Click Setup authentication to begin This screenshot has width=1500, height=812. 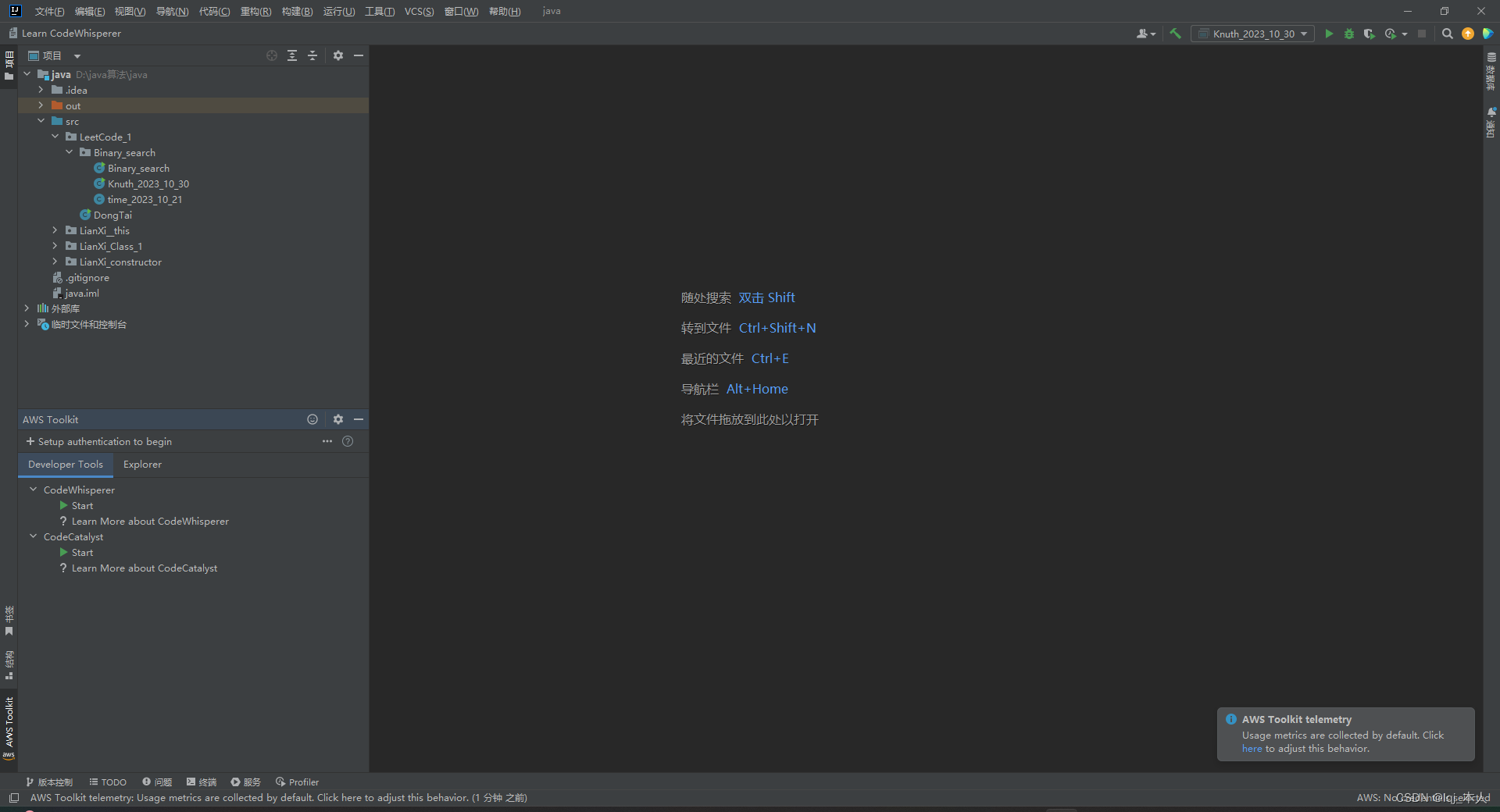pyautogui.click(x=98, y=442)
